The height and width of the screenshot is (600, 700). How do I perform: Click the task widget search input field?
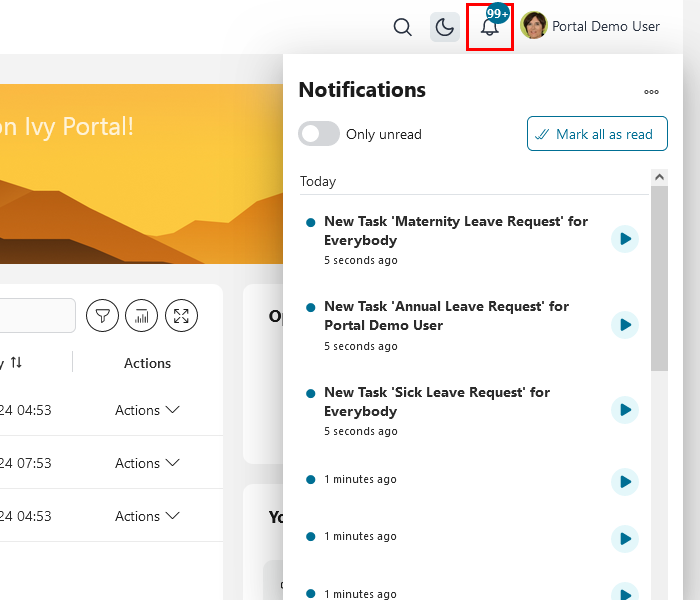point(37,316)
